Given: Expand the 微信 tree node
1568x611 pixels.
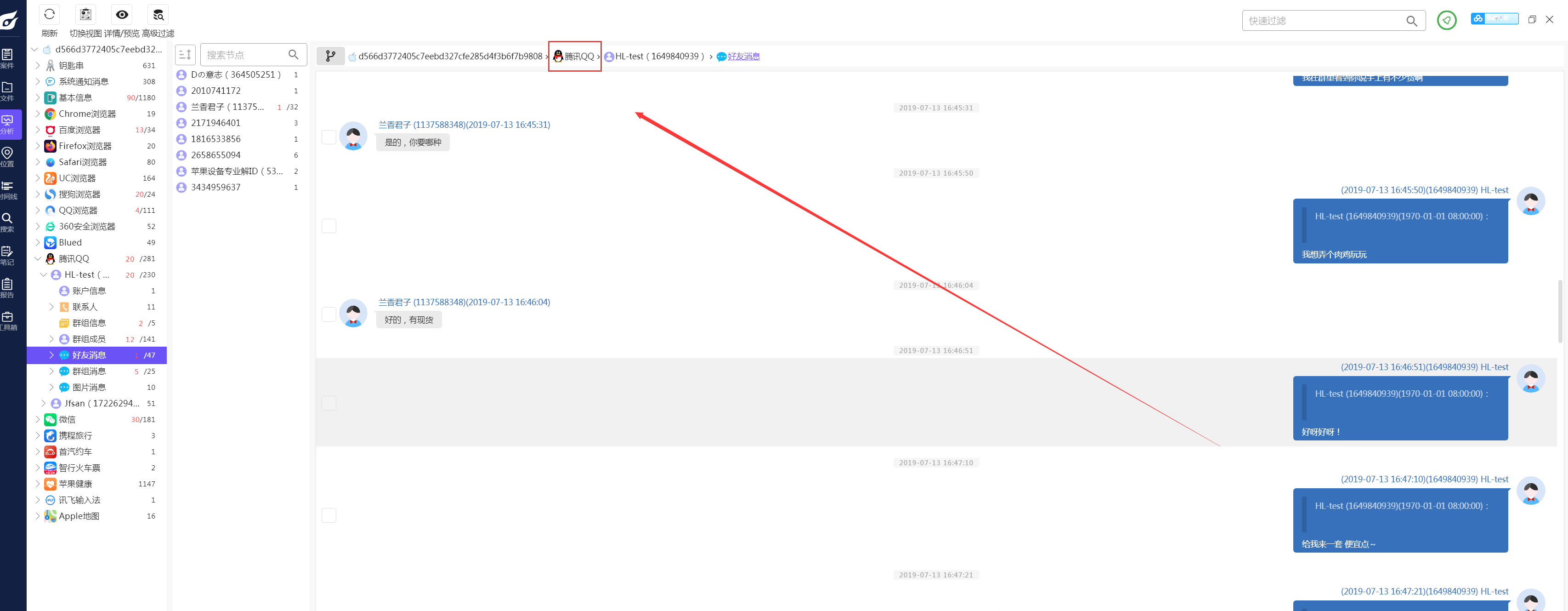Looking at the screenshot, I should 38,419.
